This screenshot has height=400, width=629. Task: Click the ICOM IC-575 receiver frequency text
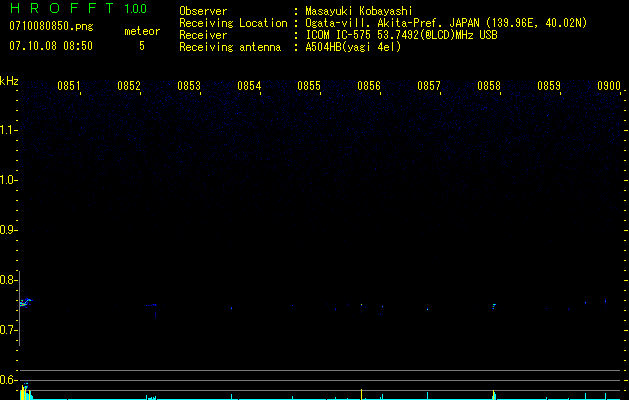401,35
